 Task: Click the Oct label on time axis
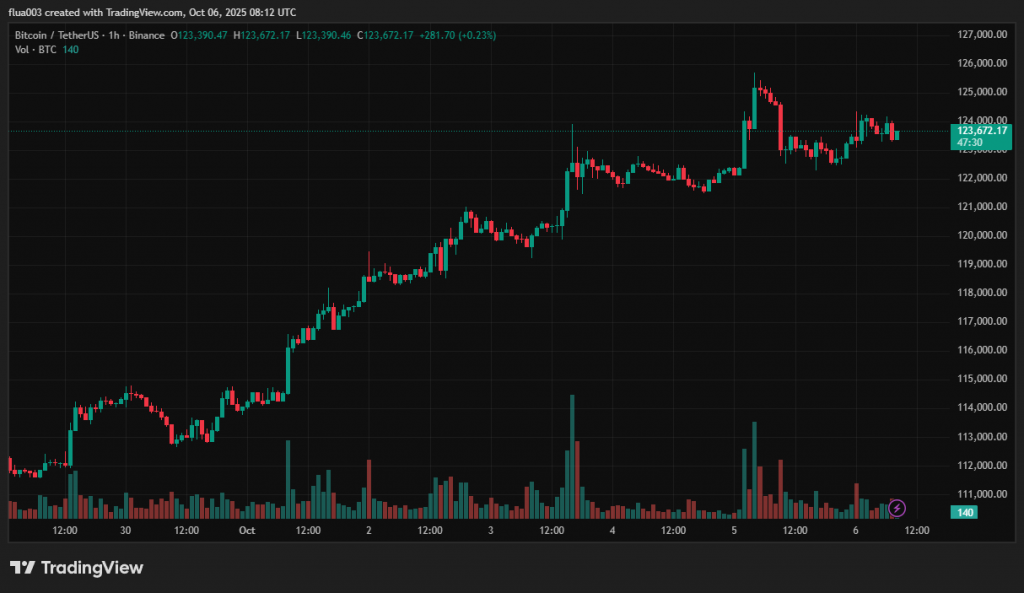click(247, 530)
